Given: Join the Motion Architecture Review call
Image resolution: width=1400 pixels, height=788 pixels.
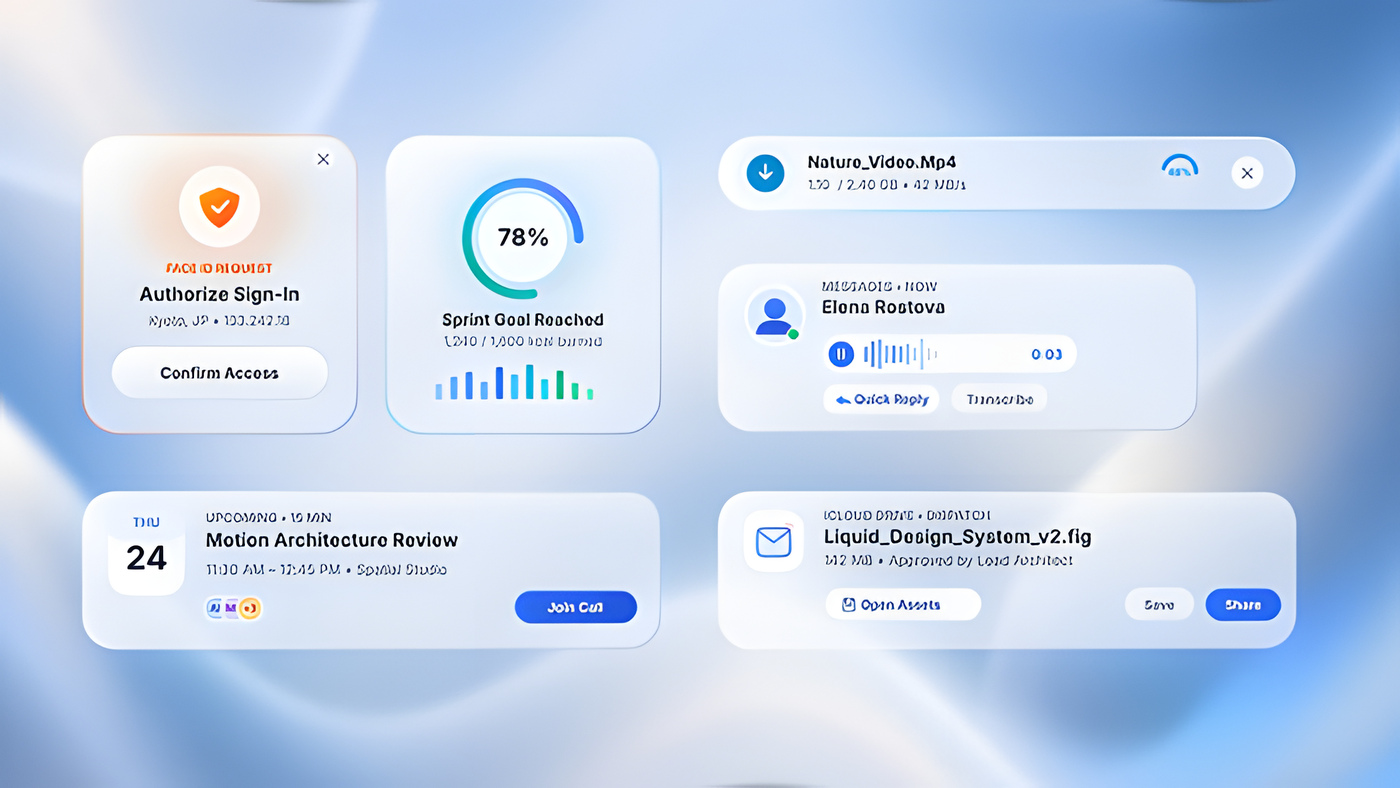Looking at the screenshot, I should [576, 607].
